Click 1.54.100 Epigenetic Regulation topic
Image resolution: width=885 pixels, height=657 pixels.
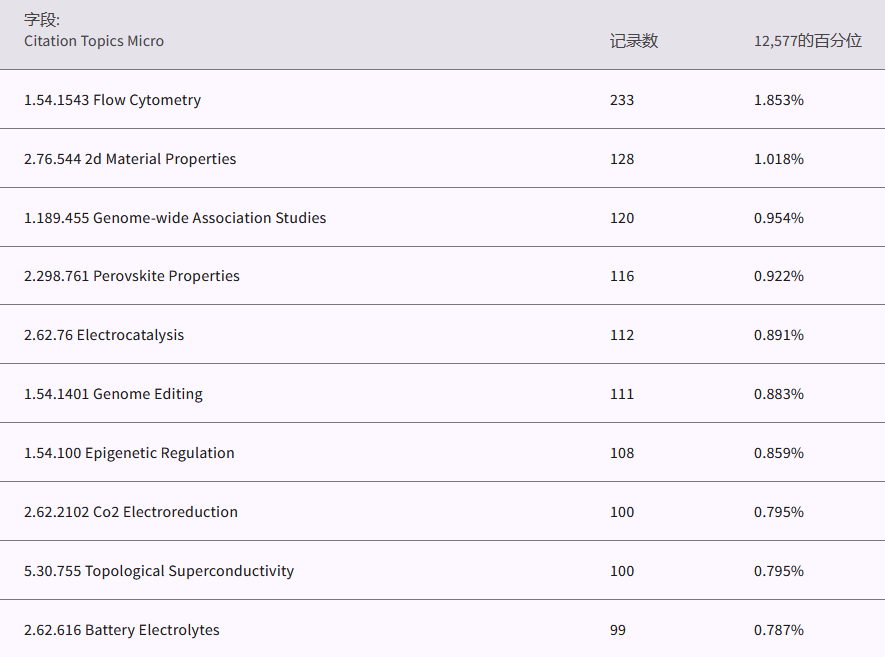129,453
